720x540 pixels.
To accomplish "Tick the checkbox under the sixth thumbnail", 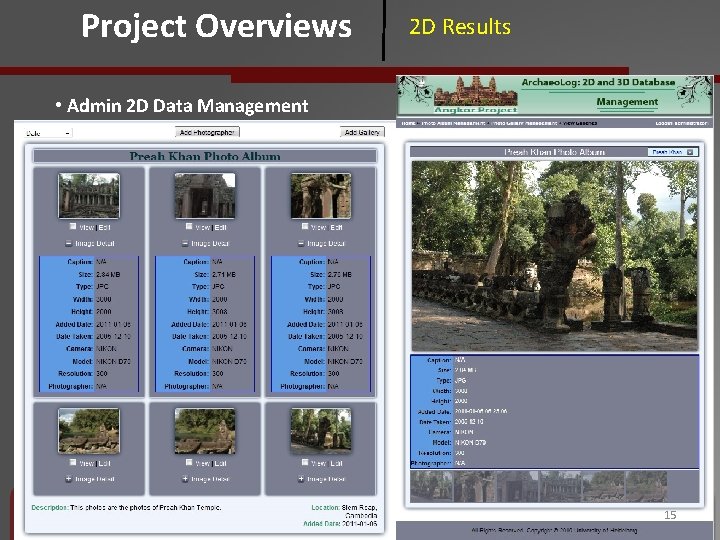I will [x=304, y=462].
